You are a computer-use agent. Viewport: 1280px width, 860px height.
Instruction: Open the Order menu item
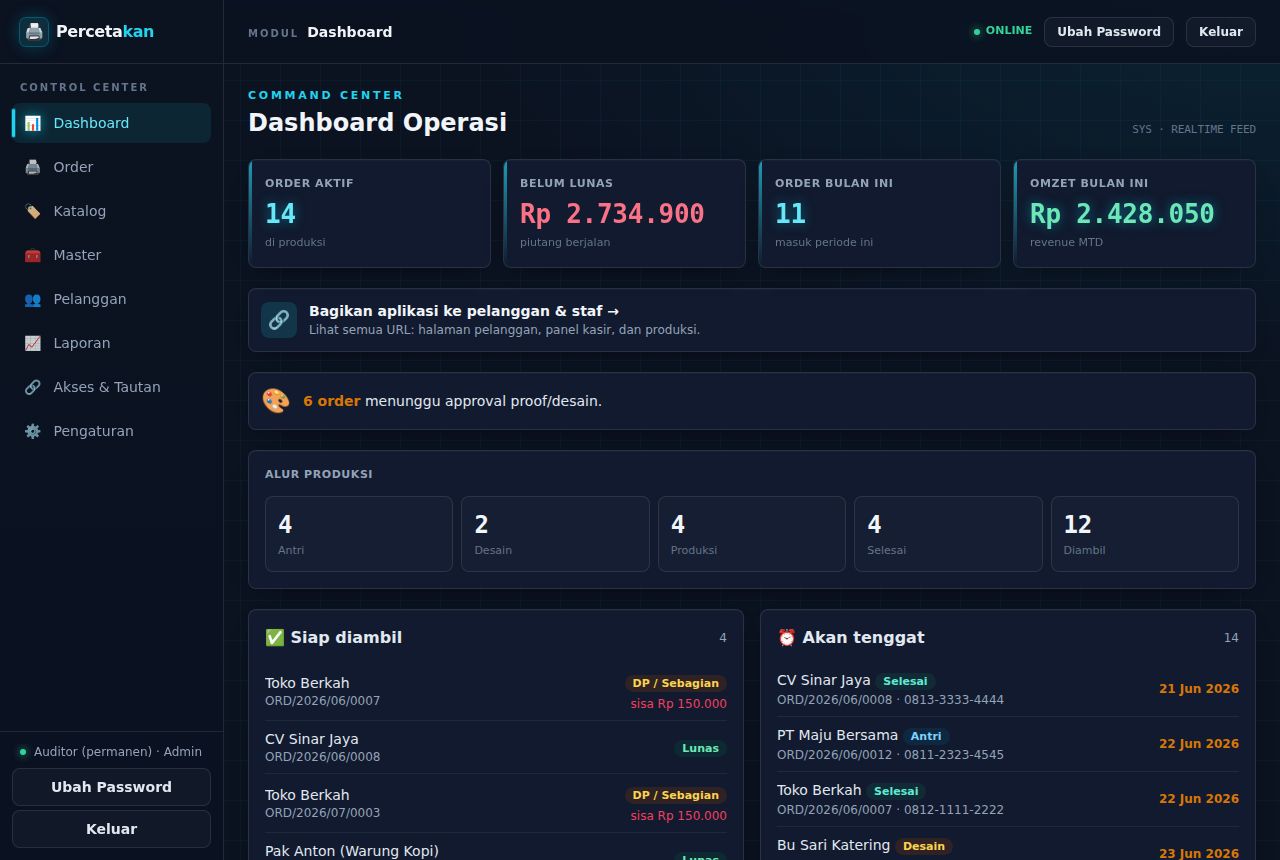(111, 167)
